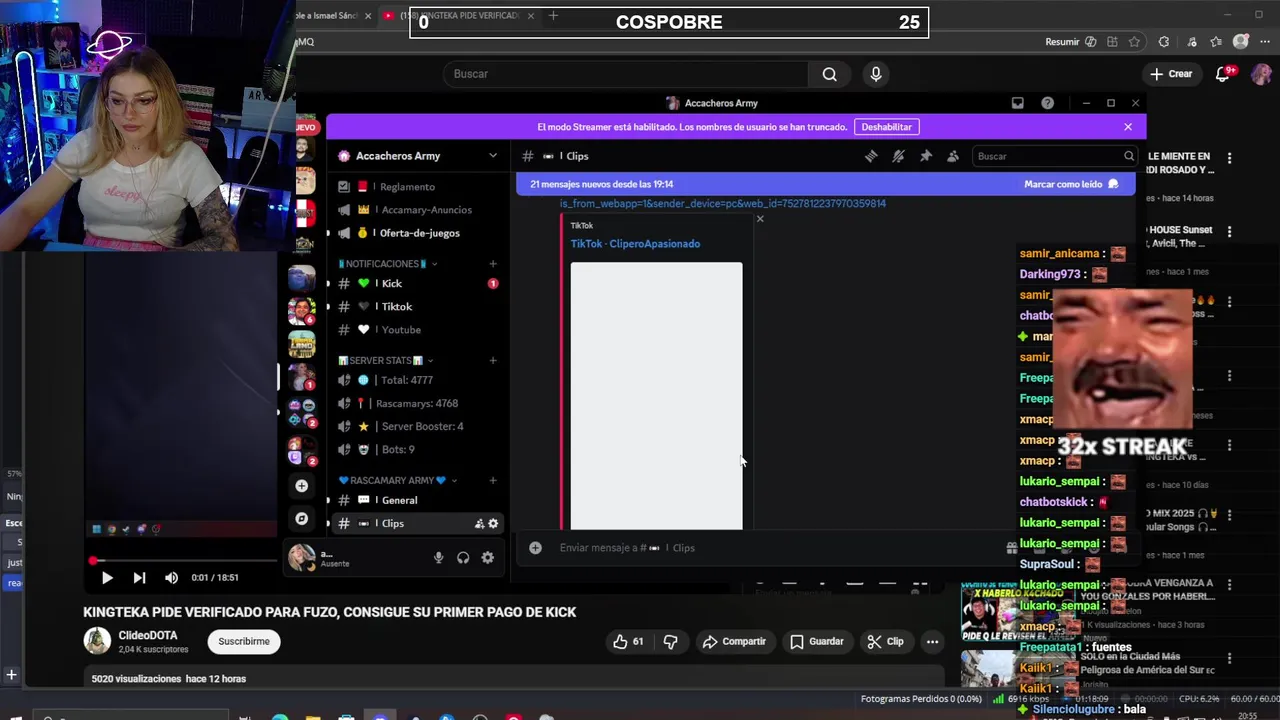Focus the Discord Buscar search box
This screenshot has height=720, width=1280.
pos(1054,156)
